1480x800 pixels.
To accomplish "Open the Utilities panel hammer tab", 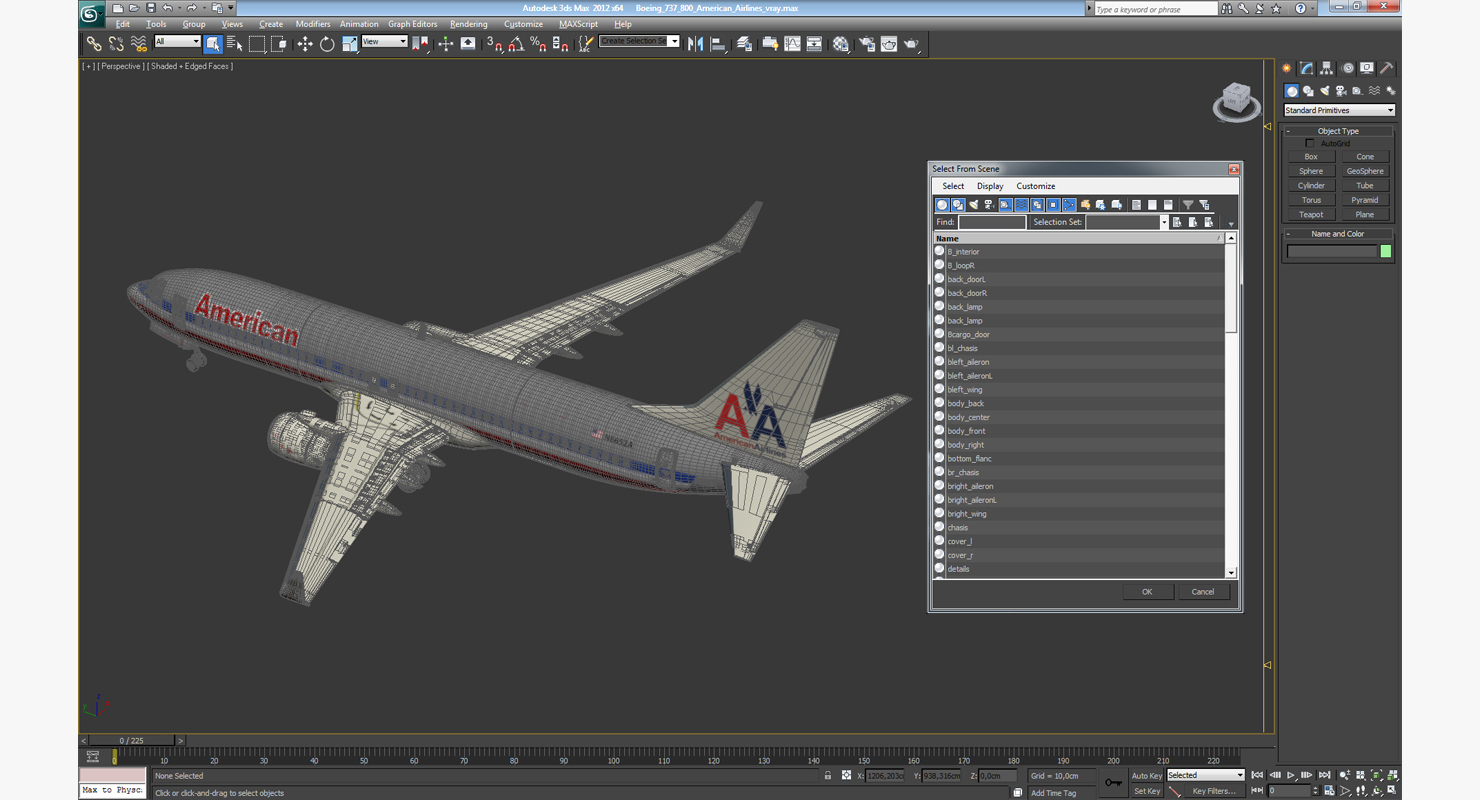I will tap(1387, 68).
